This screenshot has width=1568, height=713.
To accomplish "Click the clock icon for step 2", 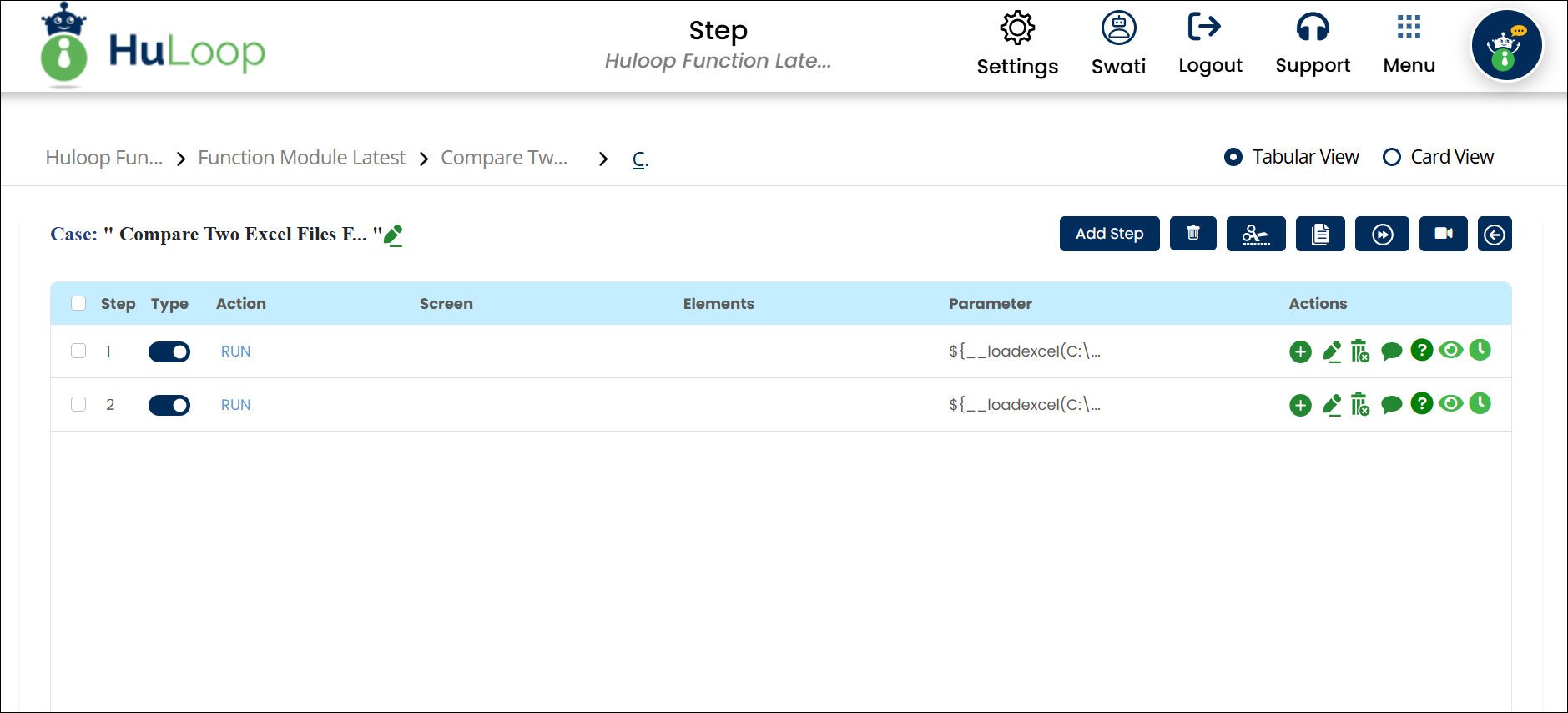I will click(x=1480, y=404).
